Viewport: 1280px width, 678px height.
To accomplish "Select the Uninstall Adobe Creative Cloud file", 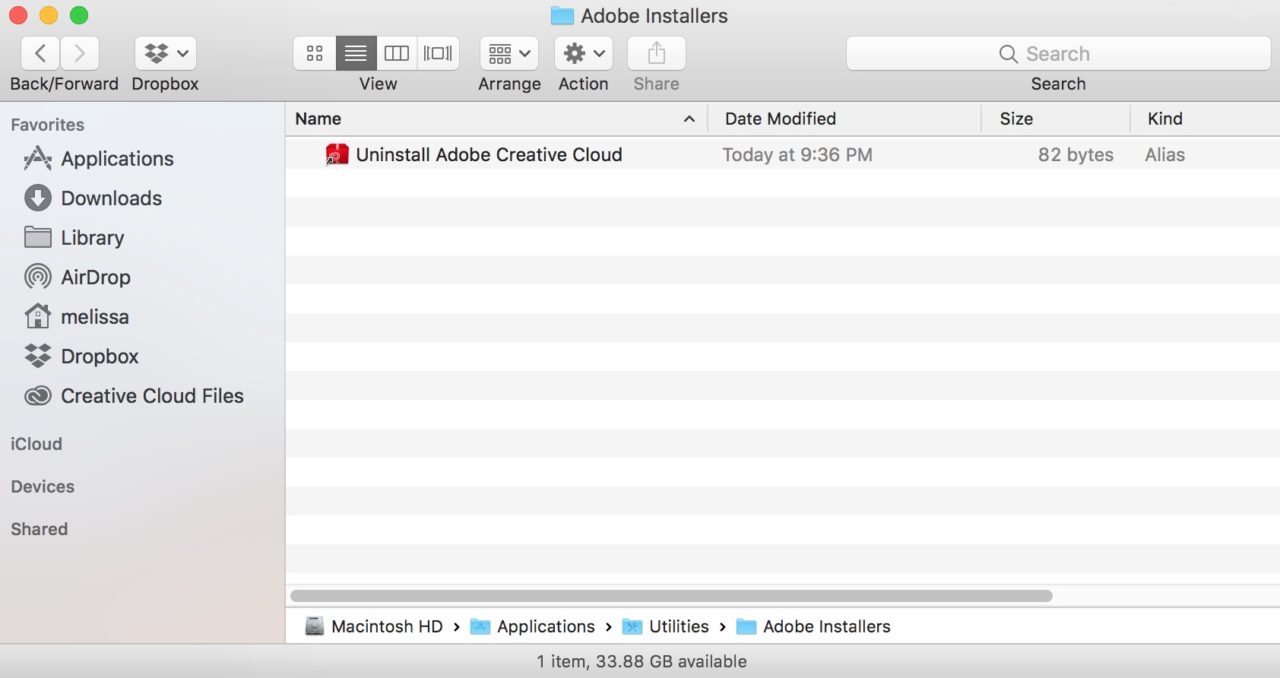I will 489,155.
